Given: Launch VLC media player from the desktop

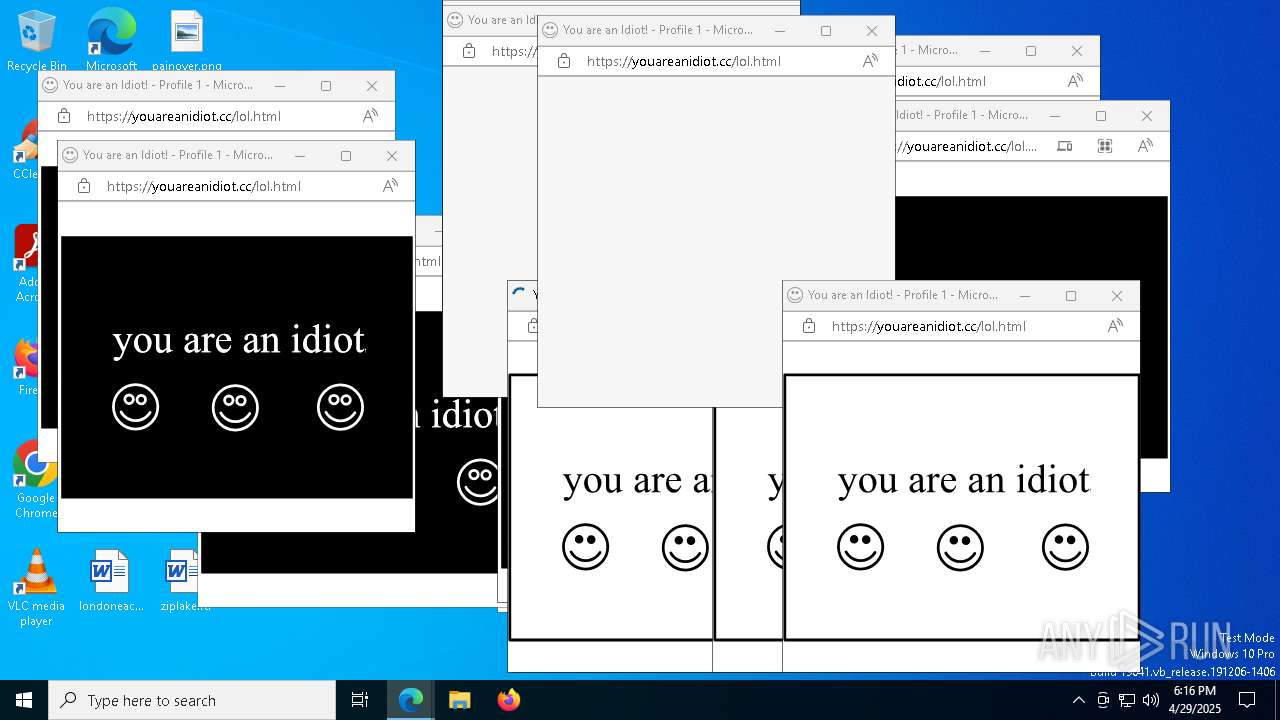Looking at the screenshot, I should point(36,588).
